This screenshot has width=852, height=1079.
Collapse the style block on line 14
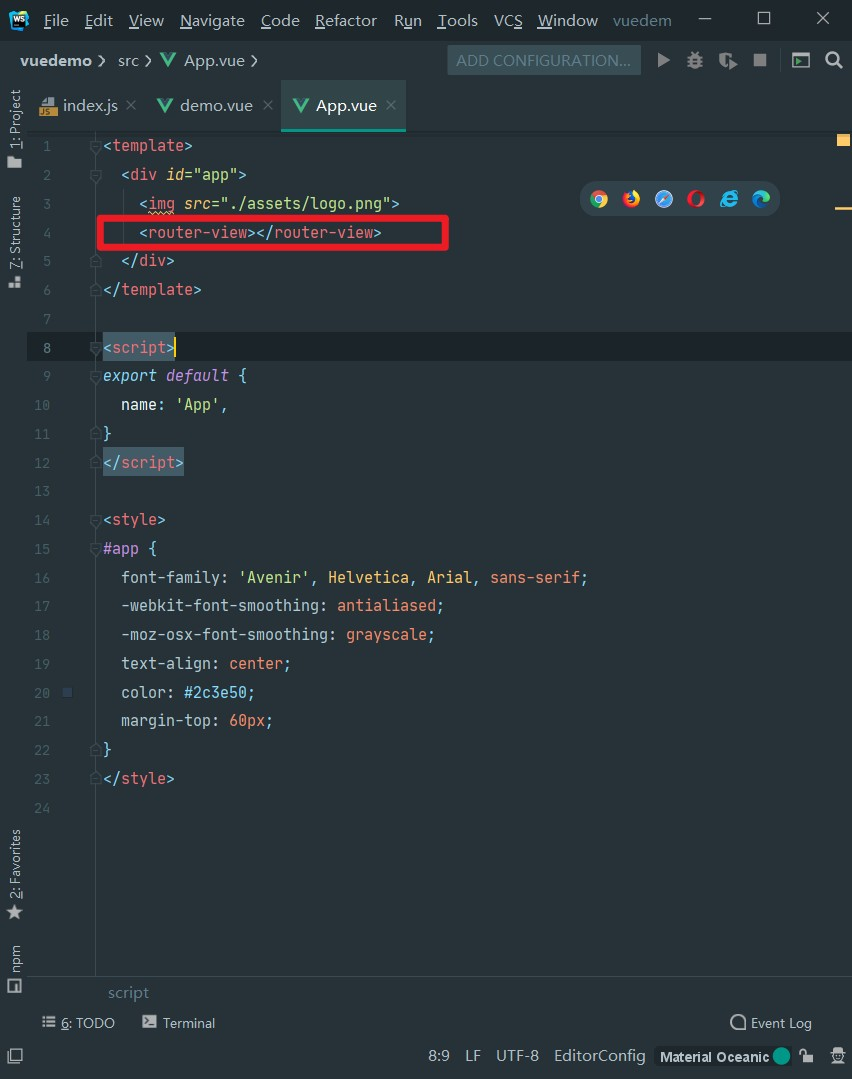(x=95, y=519)
